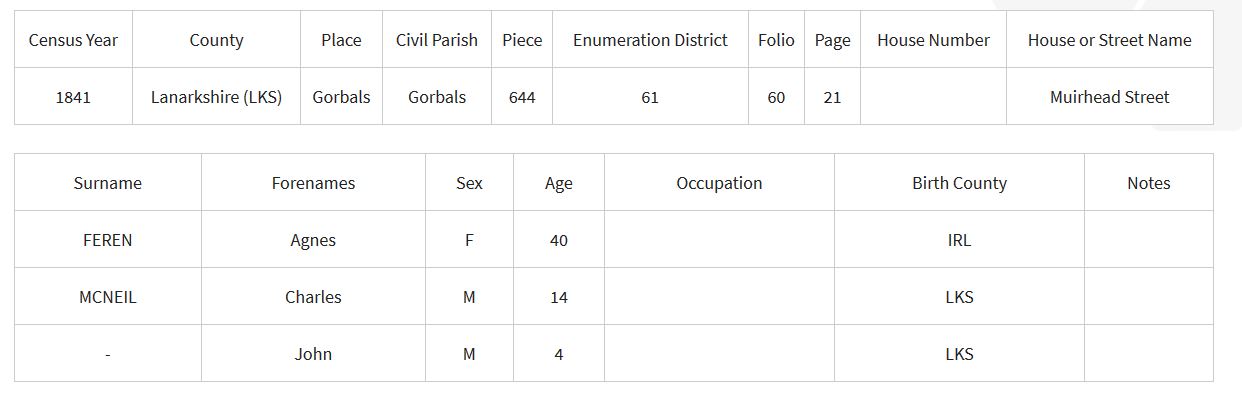Click the Notes column header
The image size is (1242, 406).
[1148, 183]
